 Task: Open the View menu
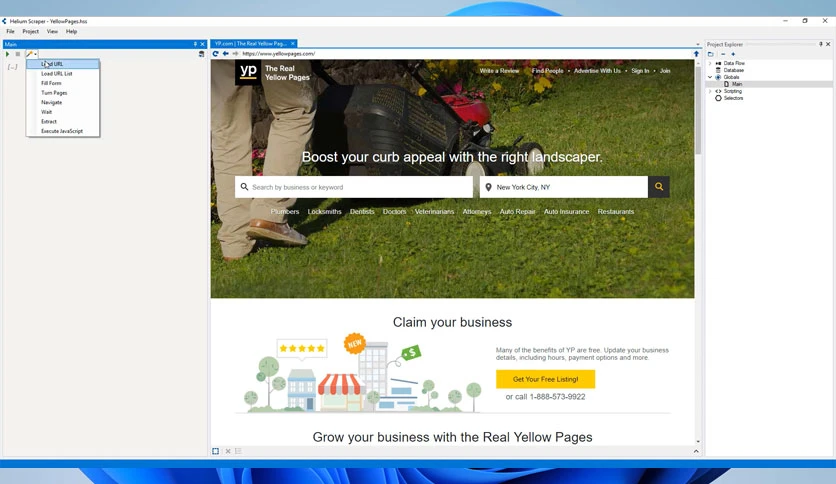click(52, 31)
